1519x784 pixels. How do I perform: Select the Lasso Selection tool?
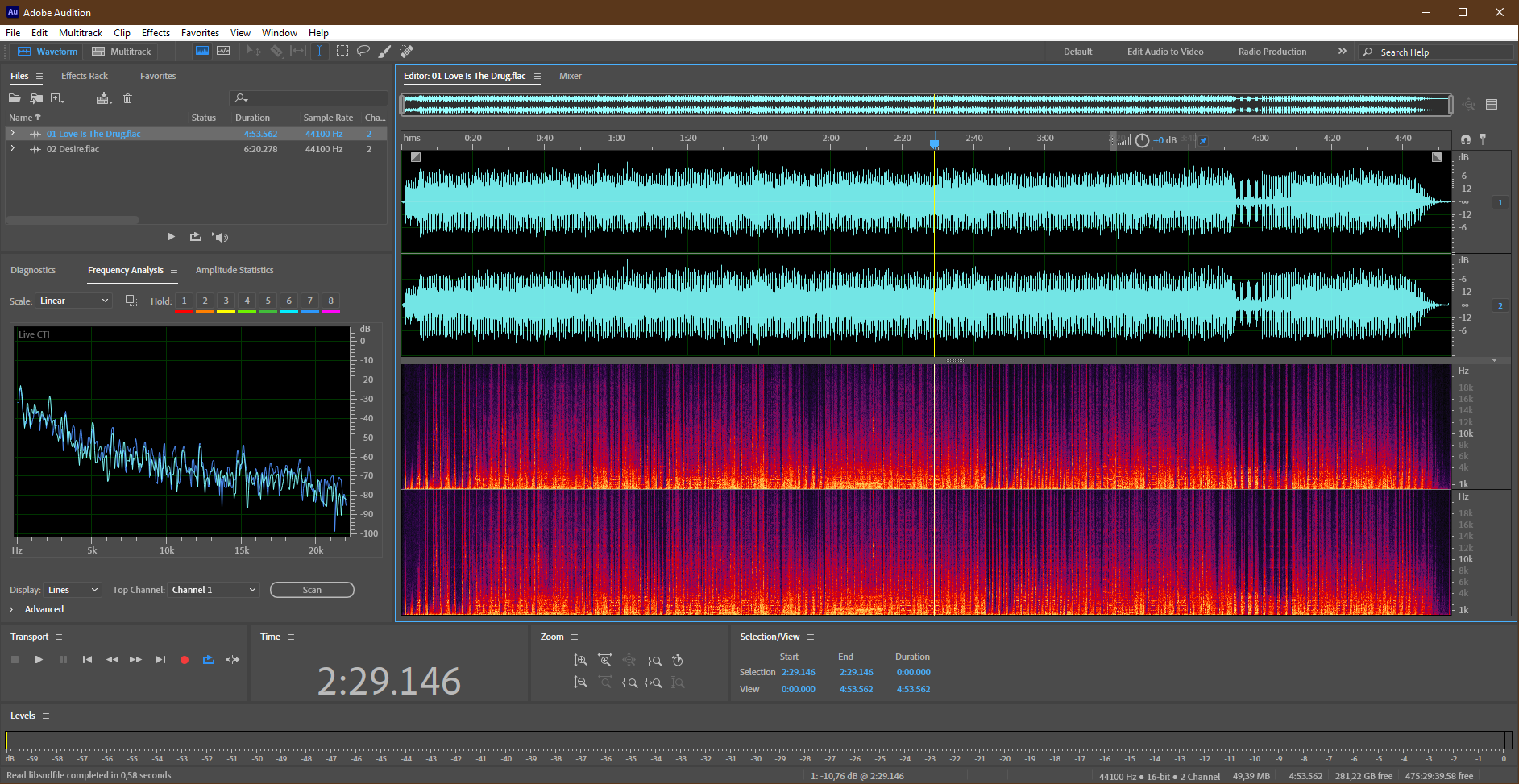point(363,51)
